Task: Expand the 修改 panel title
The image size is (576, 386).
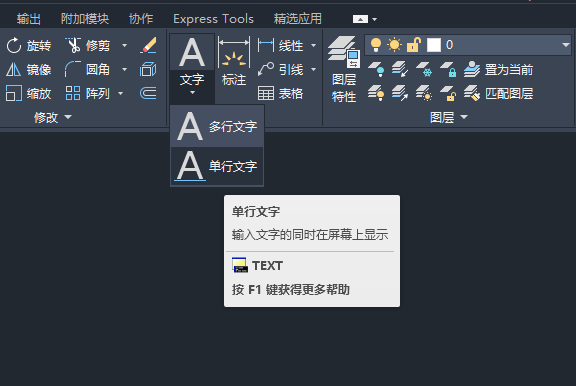Action: (x=53, y=118)
